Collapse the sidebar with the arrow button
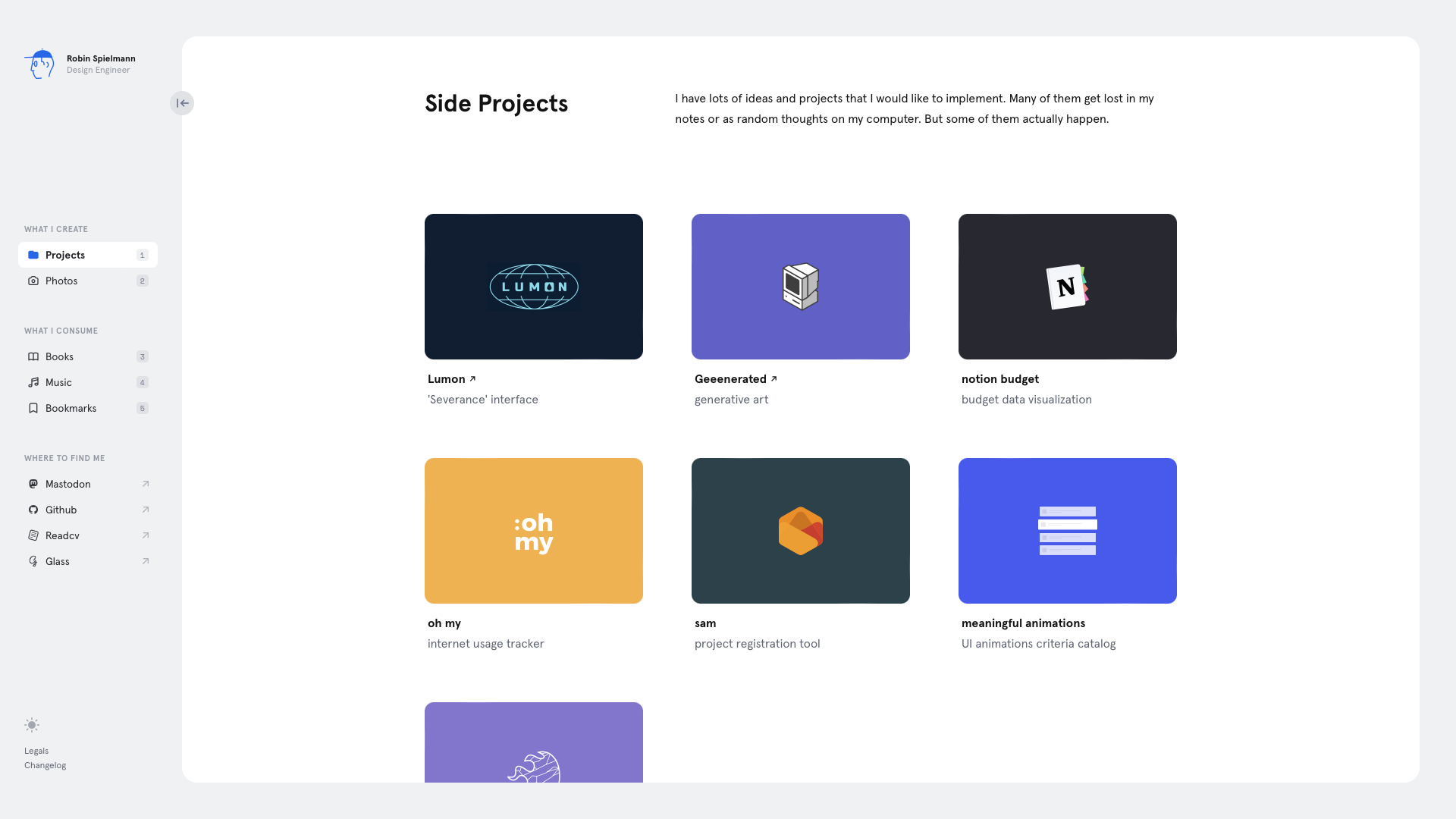The image size is (1456, 819). point(182,103)
